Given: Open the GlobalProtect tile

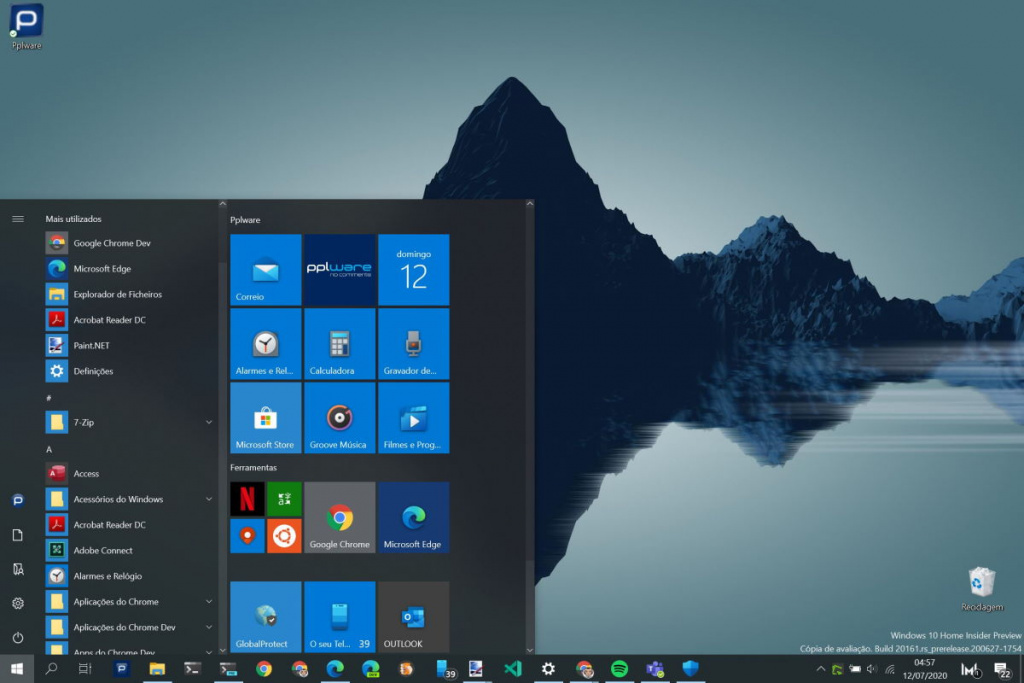Looking at the screenshot, I should [x=265, y=617].
